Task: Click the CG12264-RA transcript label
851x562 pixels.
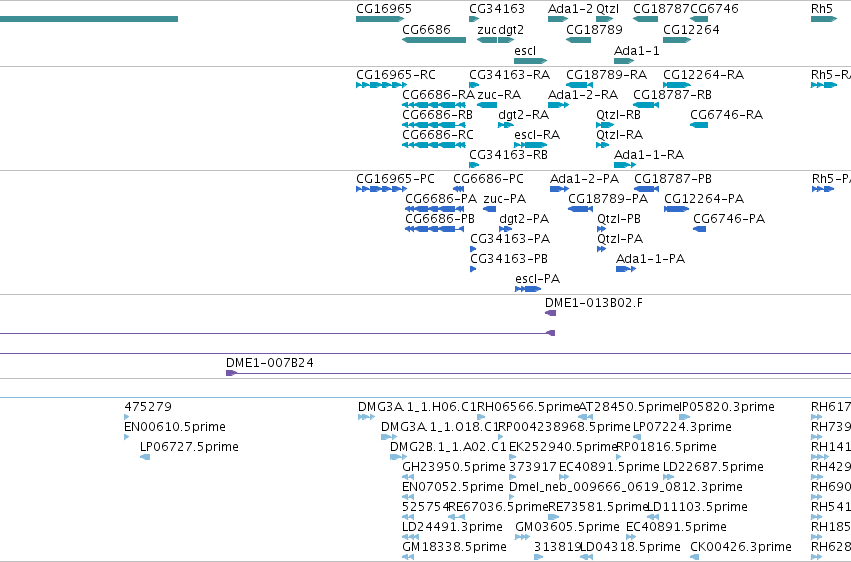Action: (703, 75)
